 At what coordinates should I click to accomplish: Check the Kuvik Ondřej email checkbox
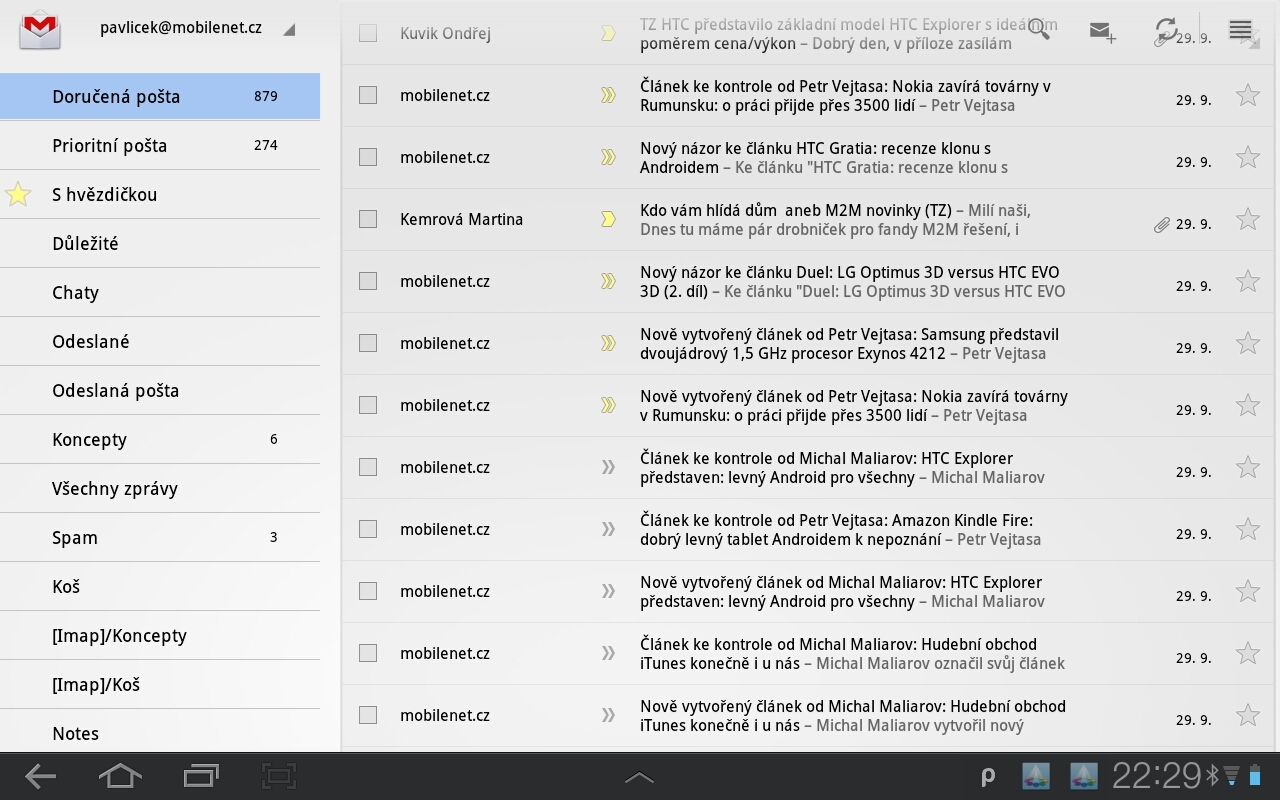(368, 33)
